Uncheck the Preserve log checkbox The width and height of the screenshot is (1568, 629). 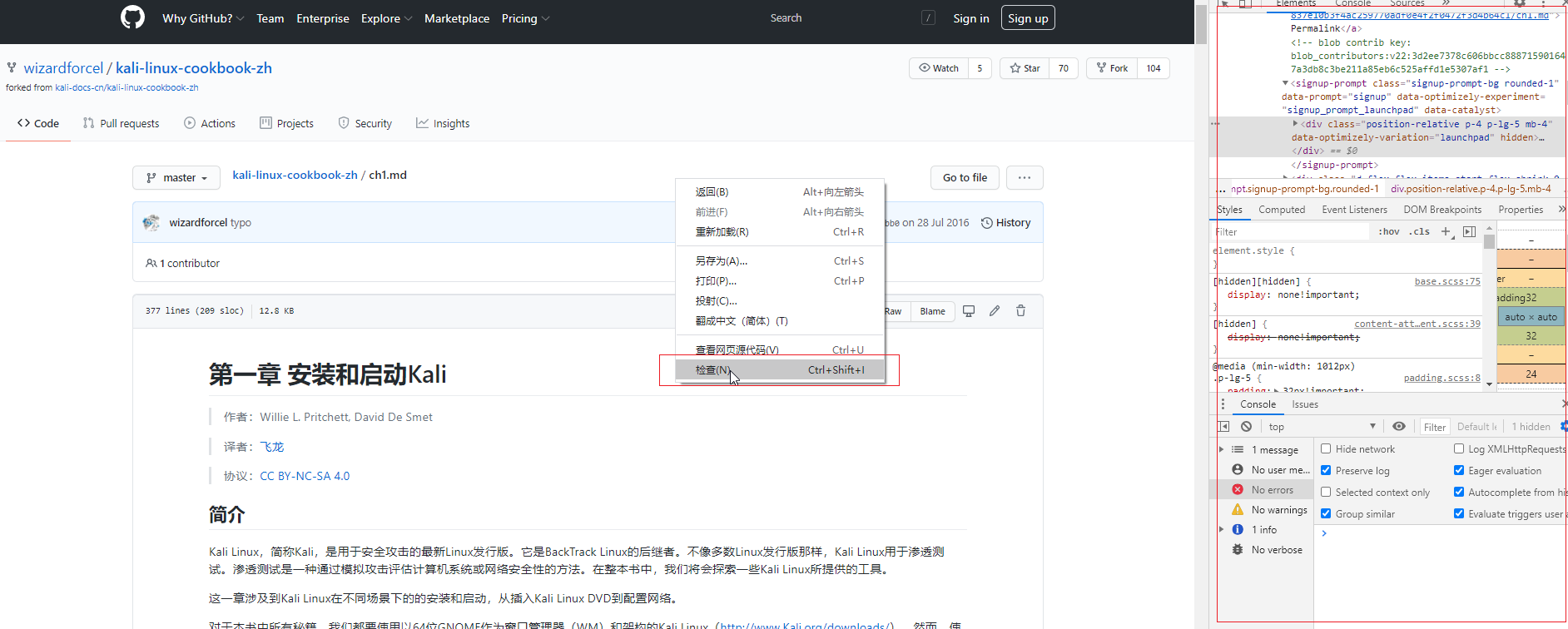(x=1326, y=471)
